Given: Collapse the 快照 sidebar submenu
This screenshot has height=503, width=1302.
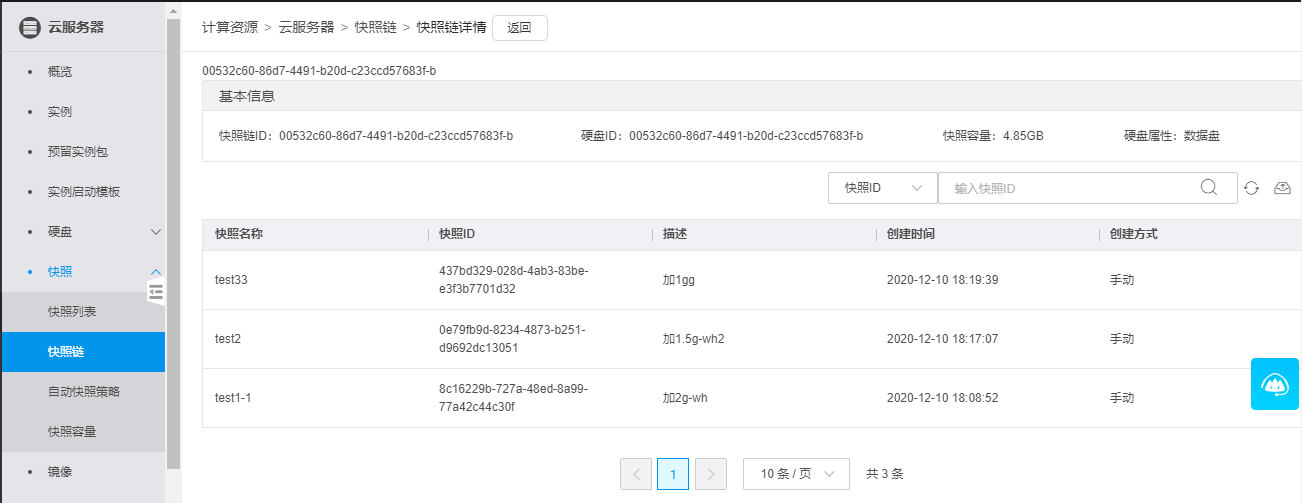Looking at the screenshot, I should (155, 272).
